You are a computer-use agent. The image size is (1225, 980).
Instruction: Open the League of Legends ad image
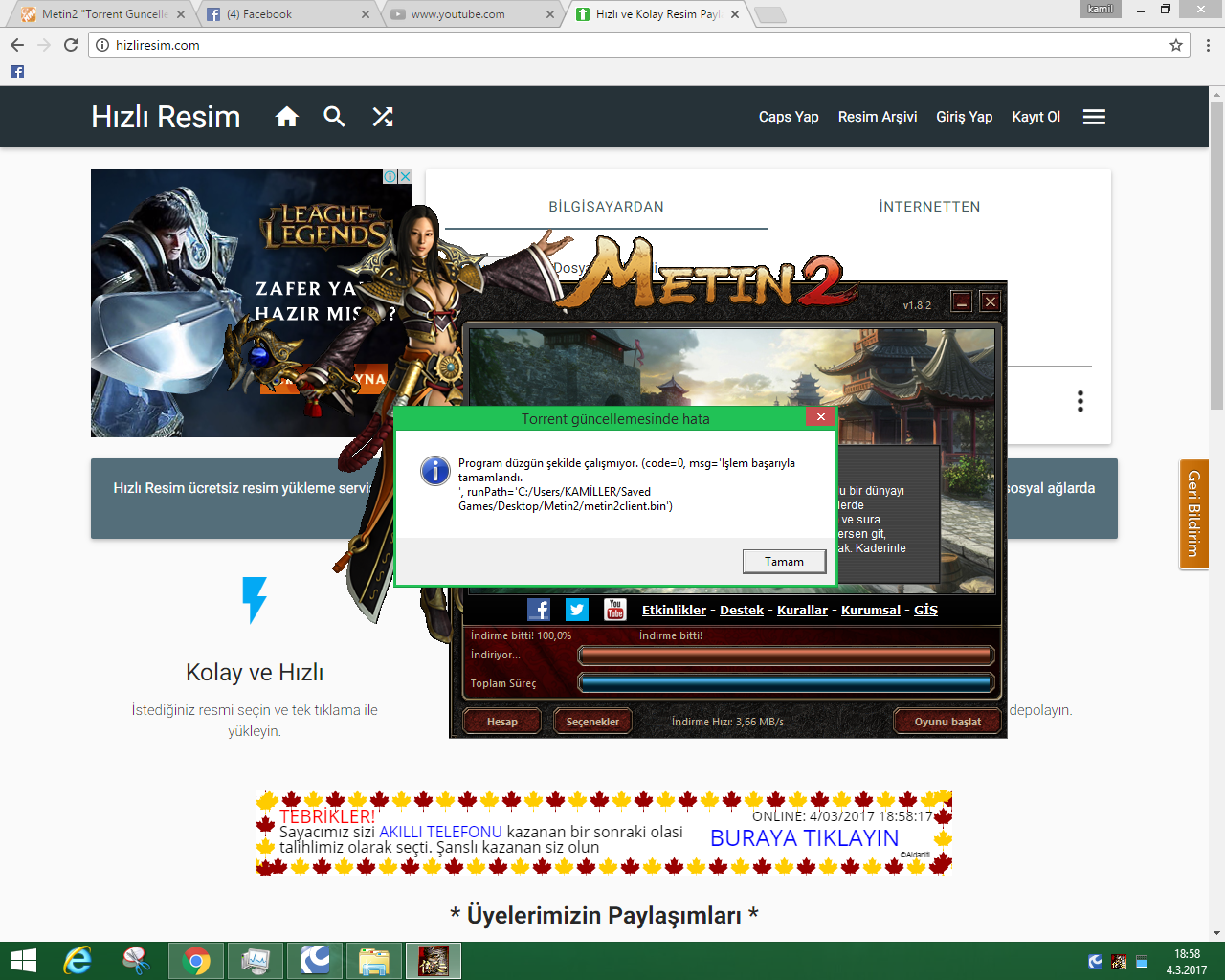pos(252,303)
